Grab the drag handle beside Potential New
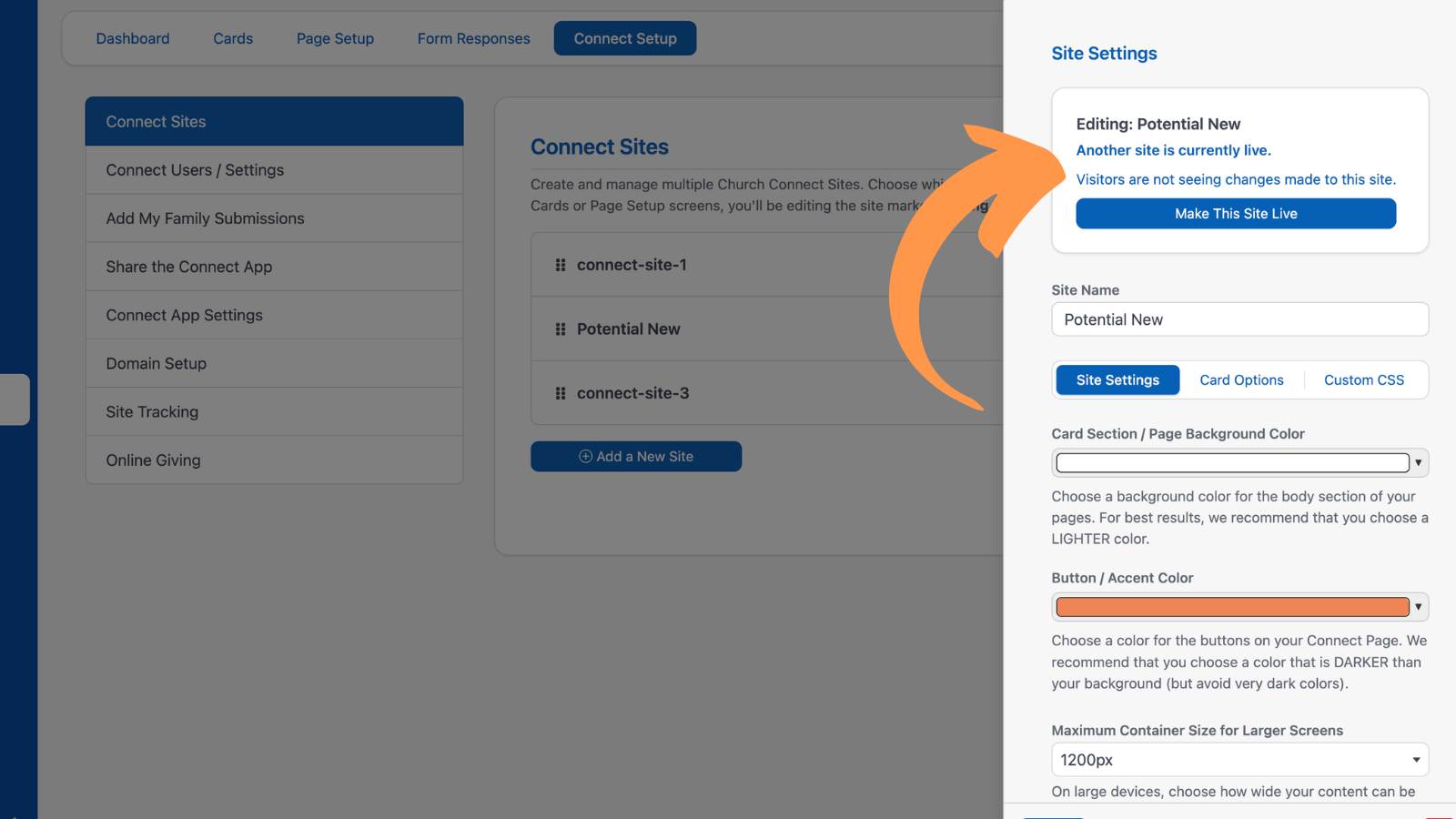Viewport: 1456px width, 819px height. tap(561, 329)
